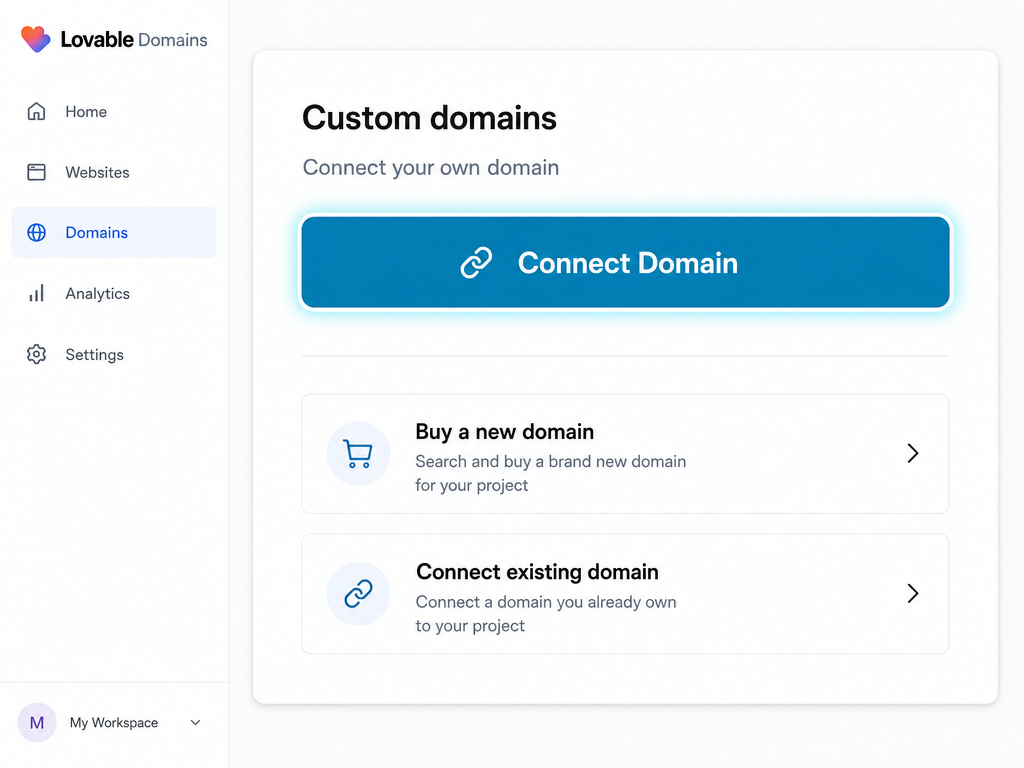The height and width of the screenshot is (768, 1024).
Task: Click the Lovable Domains brand text
Action: coord(134,40)
